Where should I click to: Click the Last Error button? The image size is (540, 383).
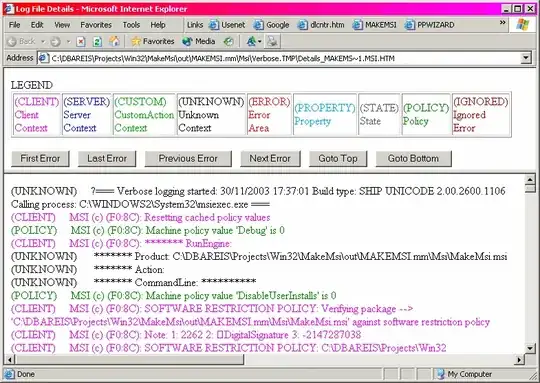[107, 158]
